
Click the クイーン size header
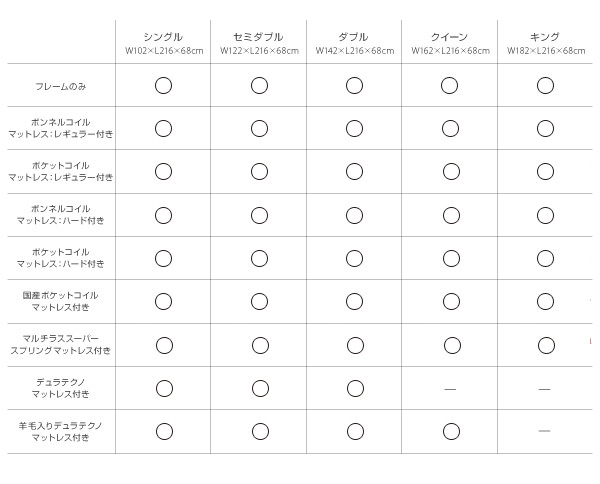[450, 43]
